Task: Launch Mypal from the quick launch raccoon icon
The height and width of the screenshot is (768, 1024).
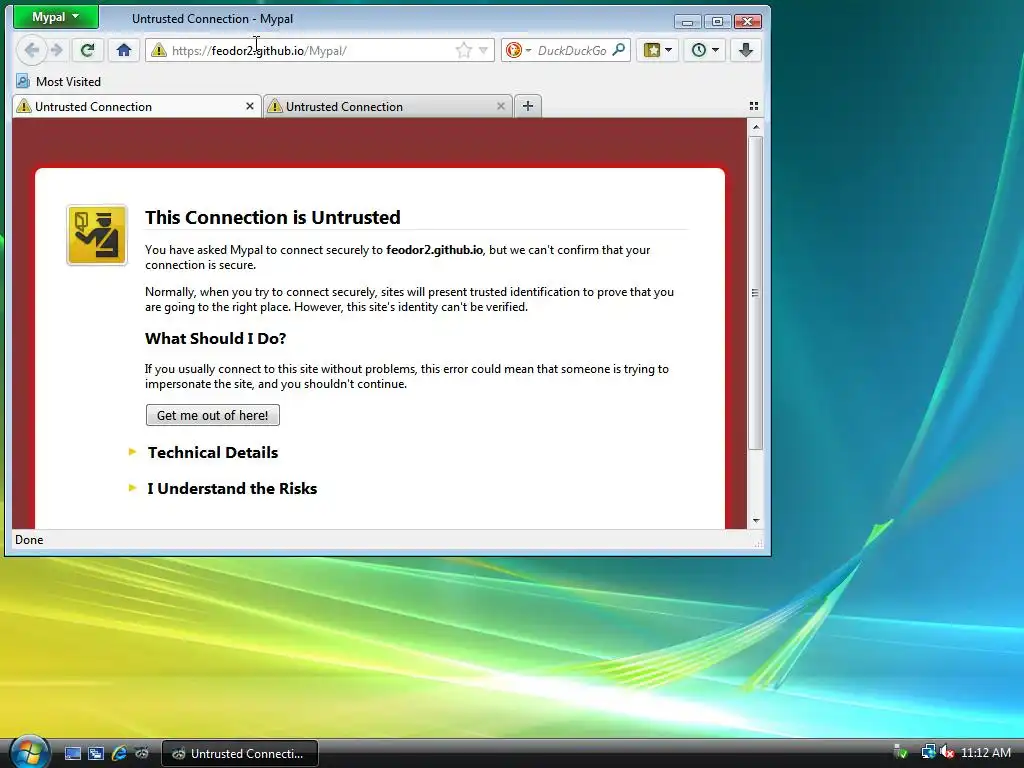Action: (x=141, y=753)
